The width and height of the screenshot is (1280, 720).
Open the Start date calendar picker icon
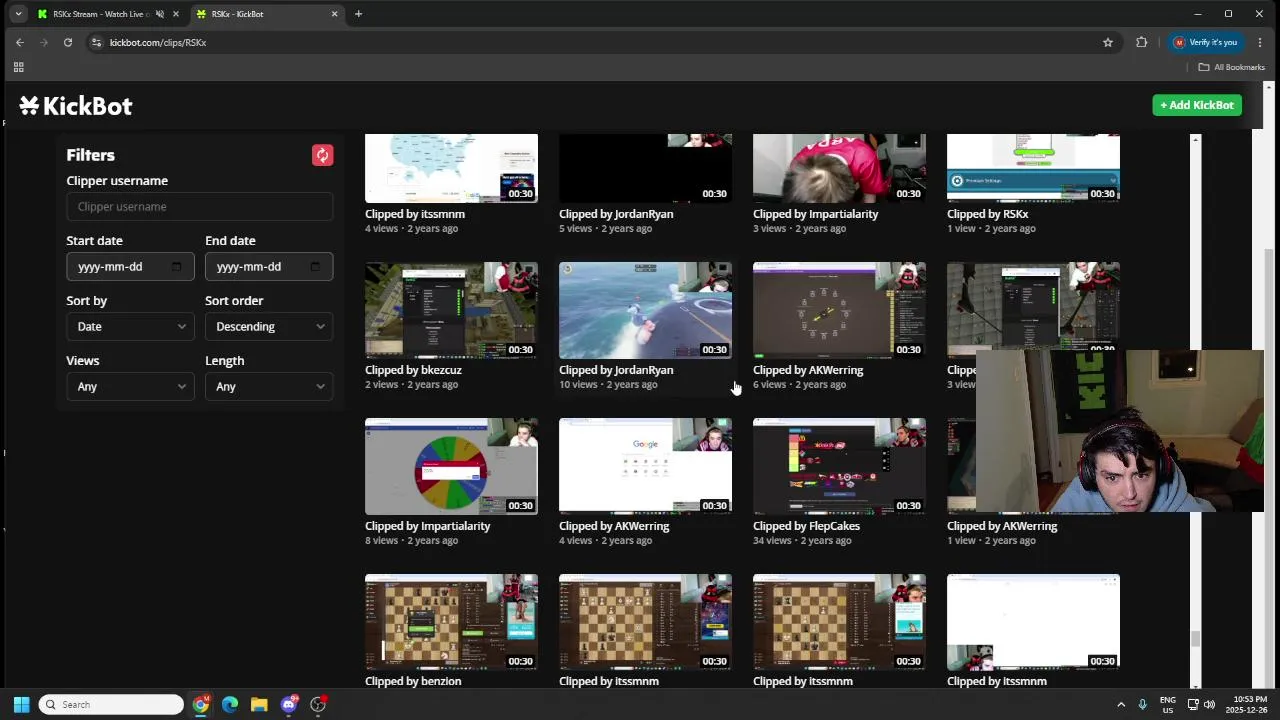pos(176,267)
